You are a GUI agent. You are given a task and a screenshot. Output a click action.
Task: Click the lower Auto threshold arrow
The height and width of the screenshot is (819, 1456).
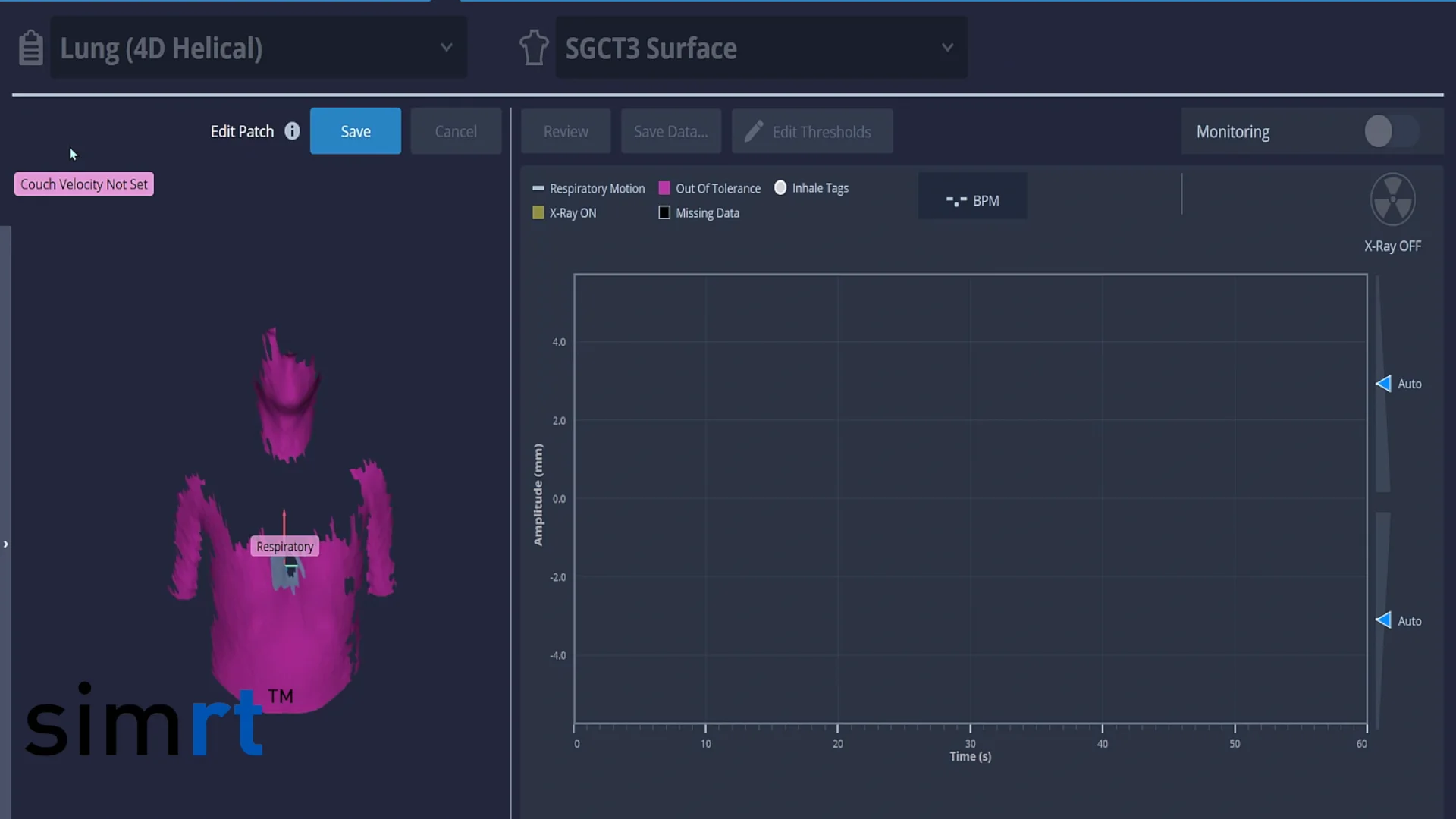click(x=1383, y=620)
